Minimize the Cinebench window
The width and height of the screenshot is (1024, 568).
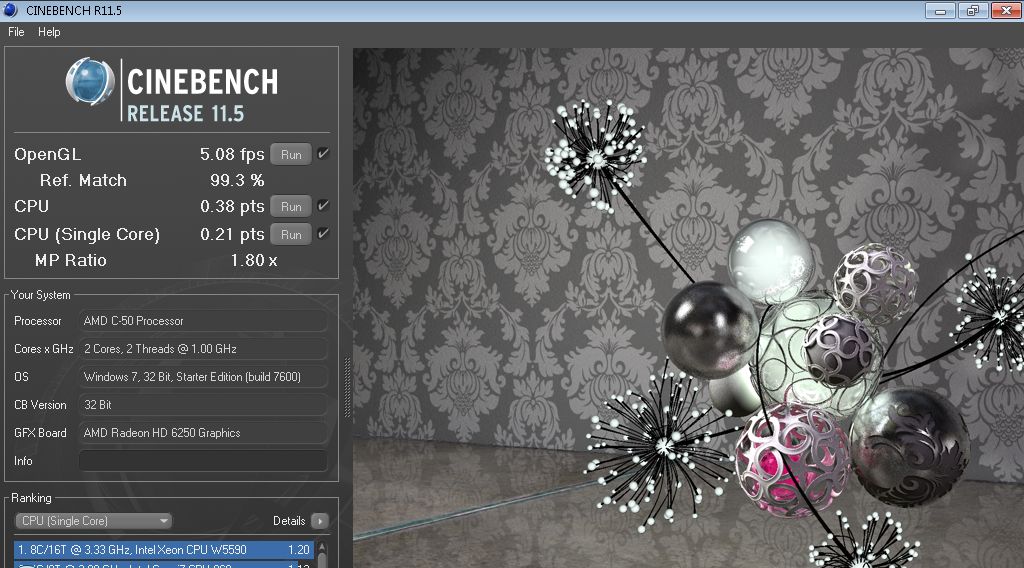point(940,10)
